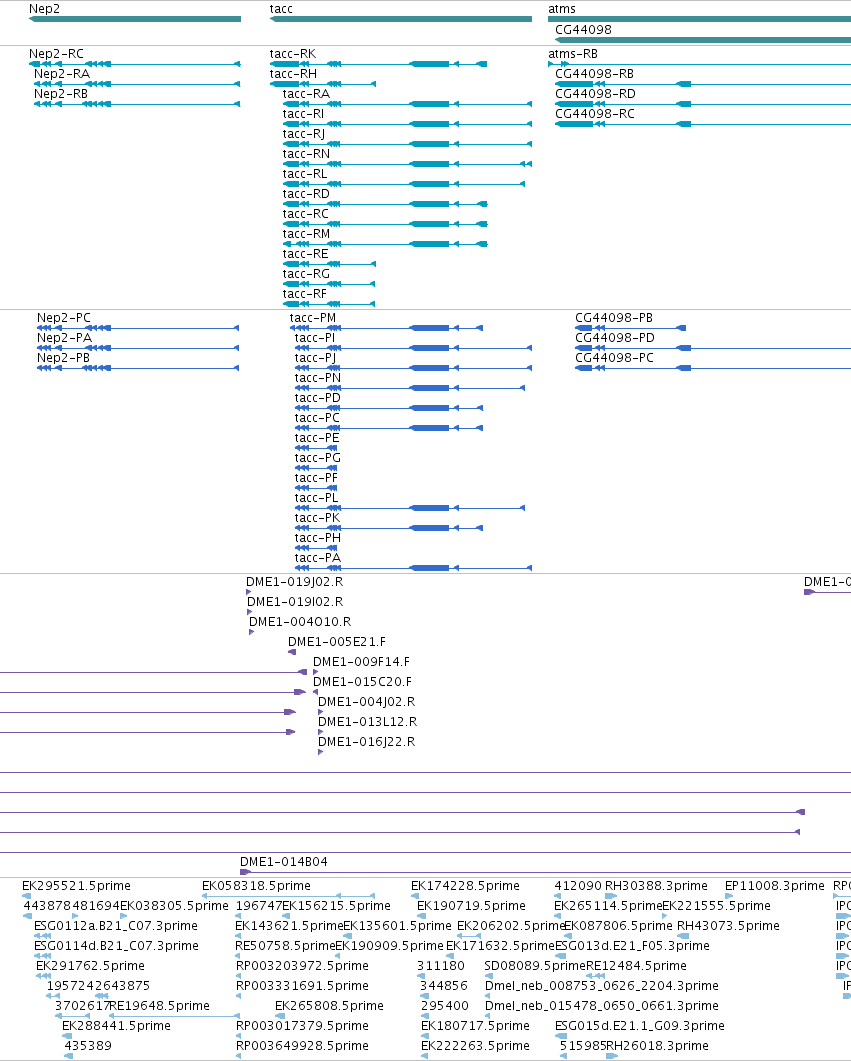Click transcript CG44098-RC
The width and height of the screenshot is (851, 1061).
[595, 113]
